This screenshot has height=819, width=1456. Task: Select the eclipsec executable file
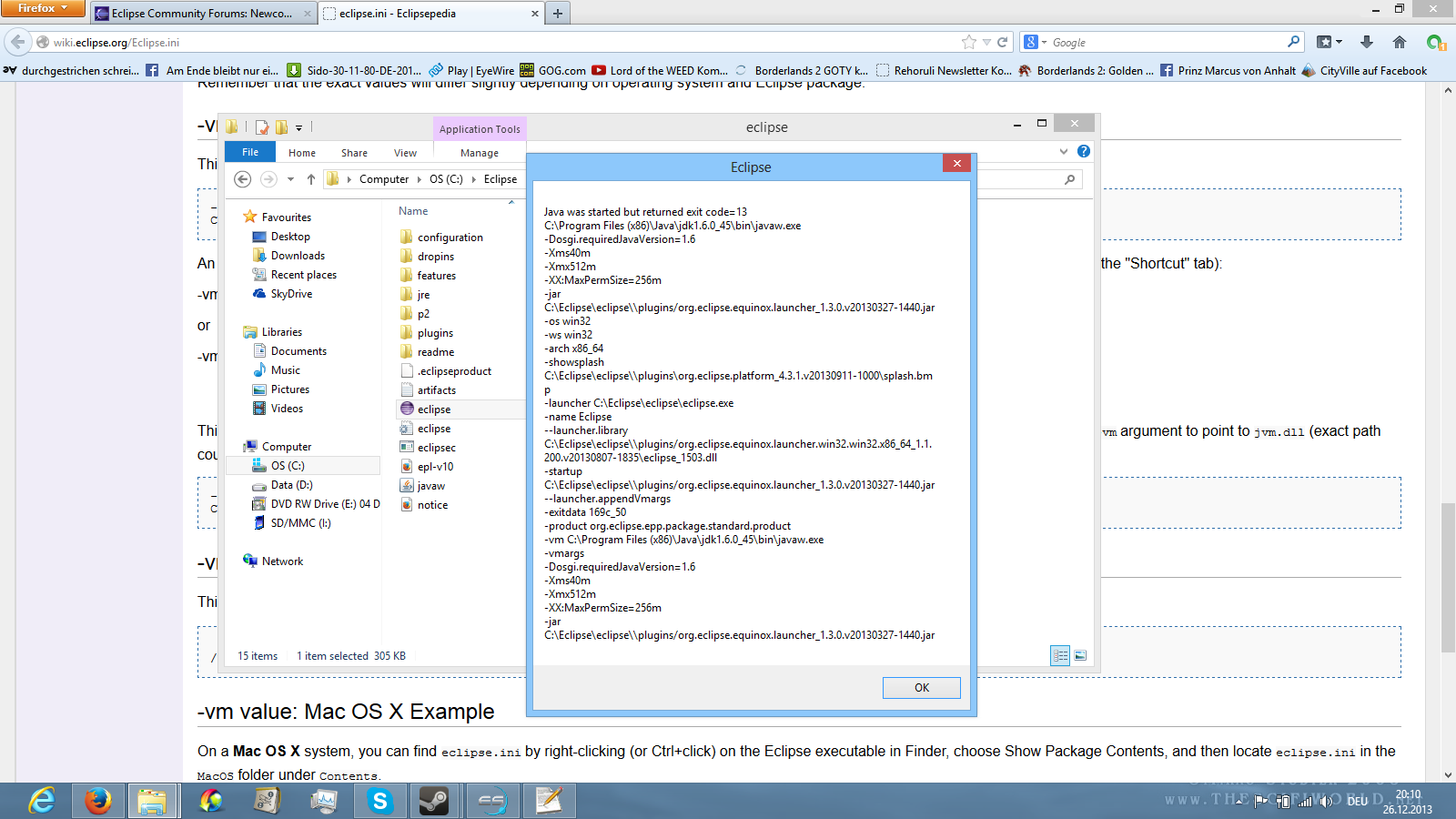coord(428,448)
